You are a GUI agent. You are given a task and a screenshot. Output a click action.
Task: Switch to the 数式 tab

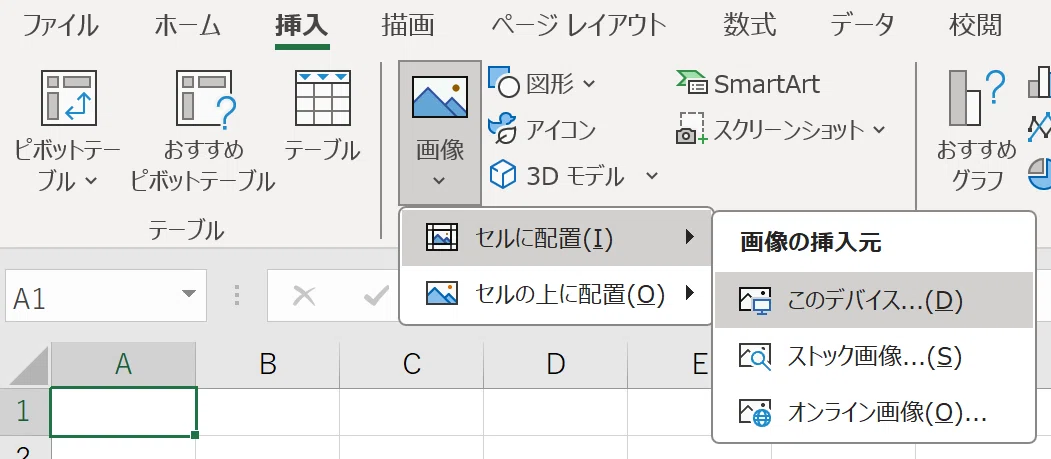pos(749,26)
